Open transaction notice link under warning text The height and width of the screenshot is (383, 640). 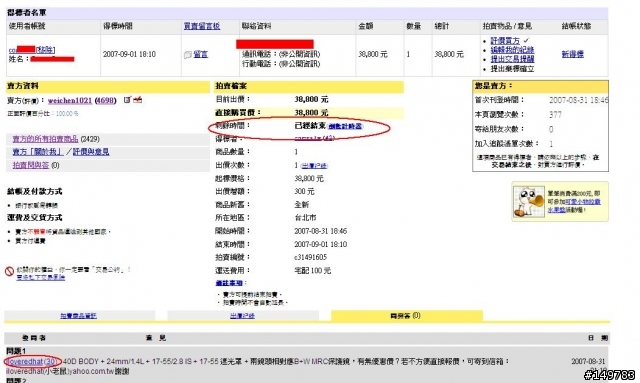[x=40, y=277]
